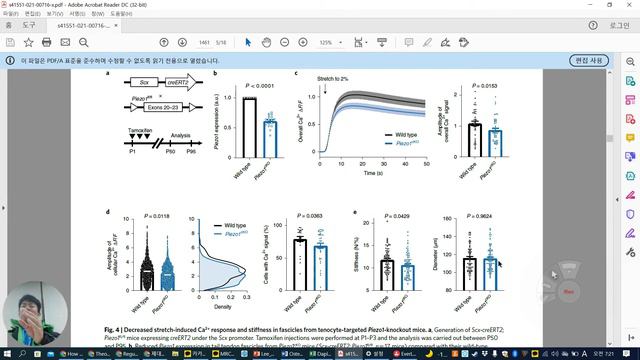Expand the left navigation pane arrow
This screenshot has width=640, height=360.
[x=3, y=208]
